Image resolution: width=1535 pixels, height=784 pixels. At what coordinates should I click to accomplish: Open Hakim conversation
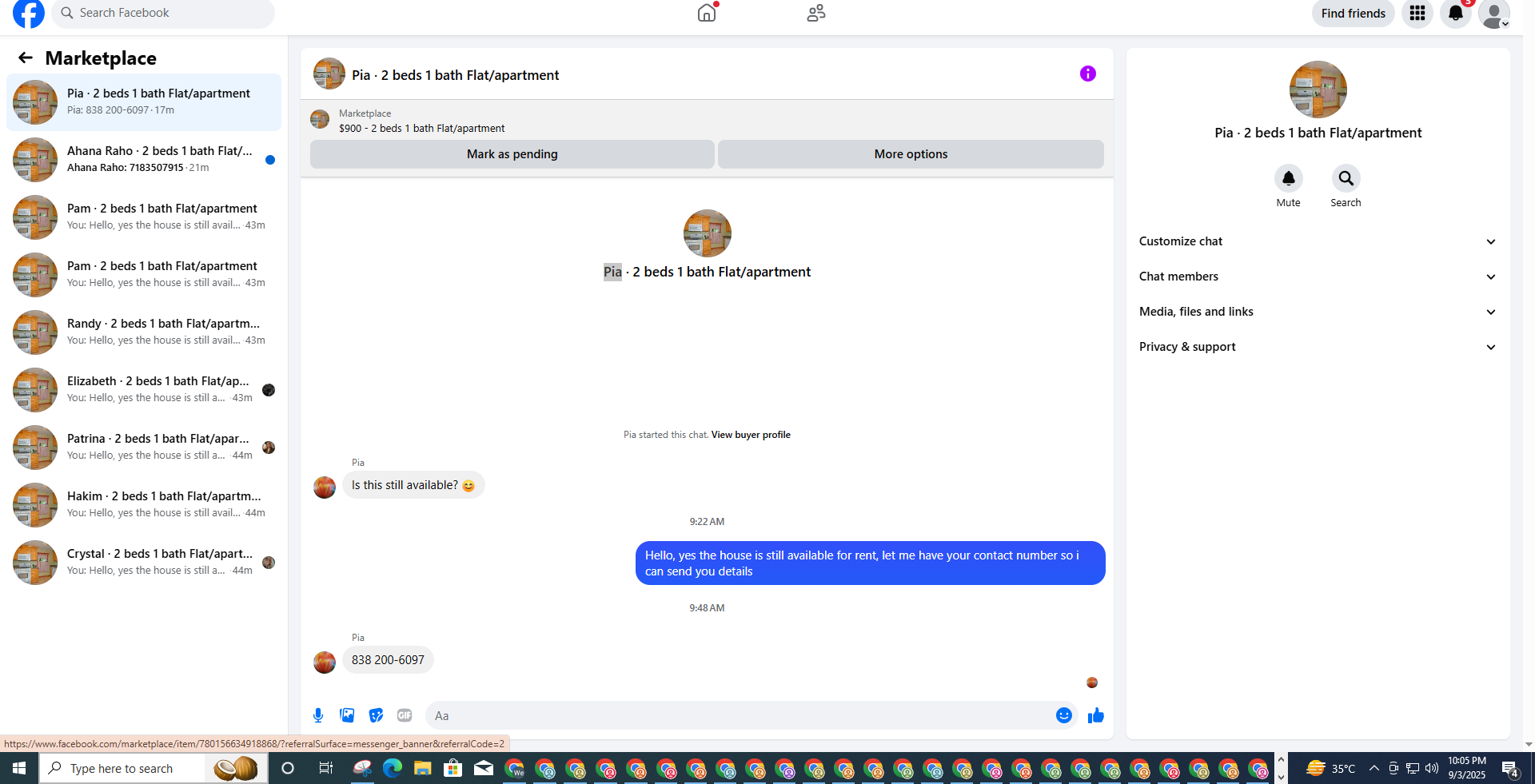(x=144, y=504)
